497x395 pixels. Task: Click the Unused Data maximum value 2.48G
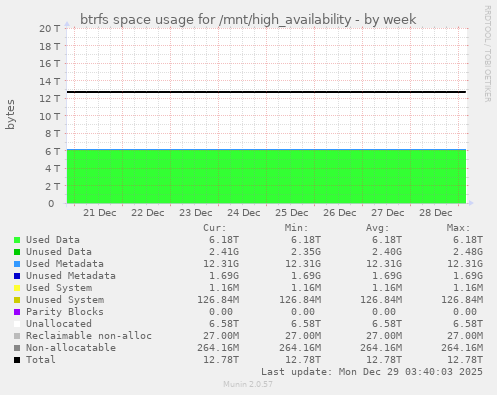[468, 252]
